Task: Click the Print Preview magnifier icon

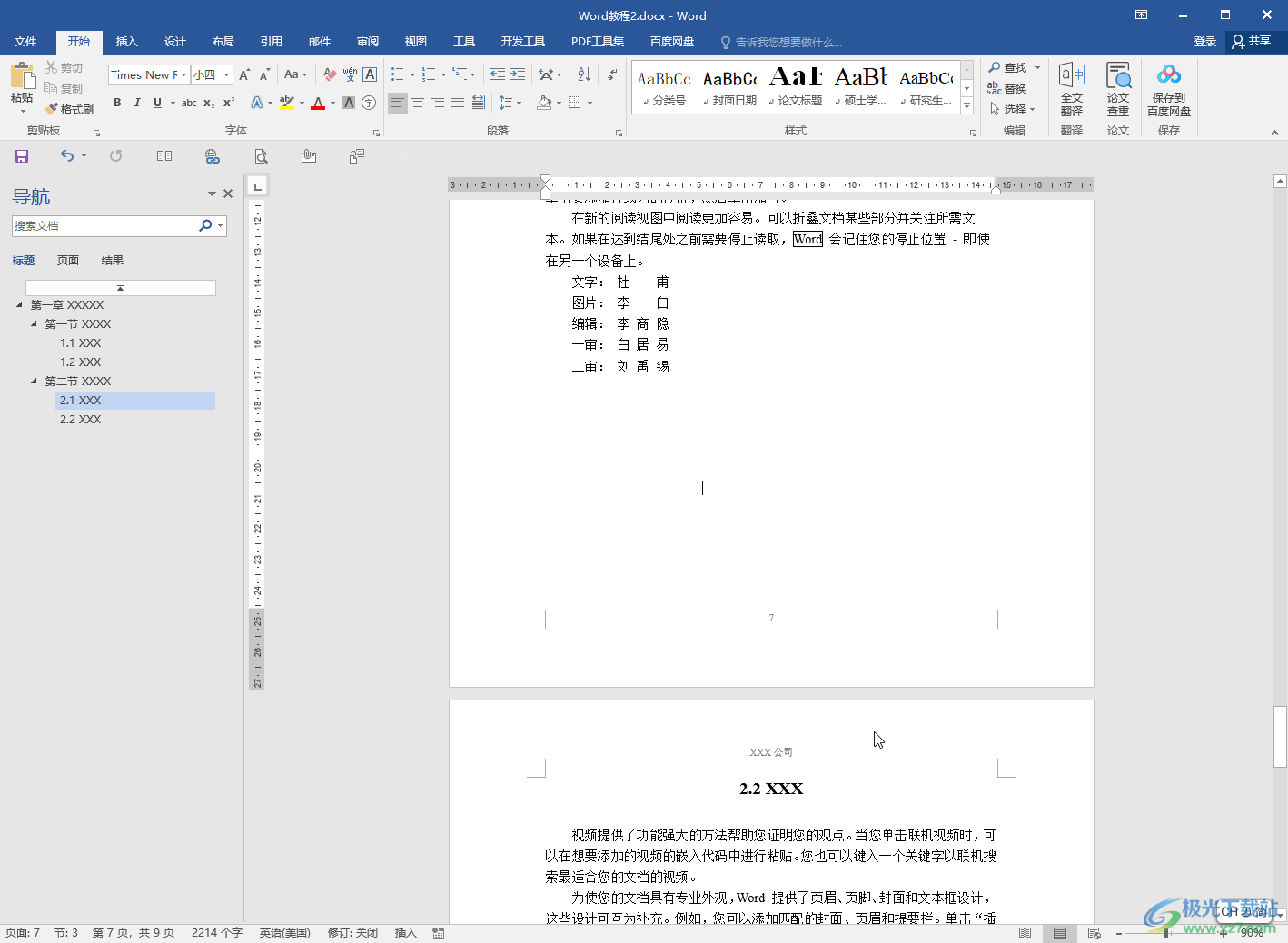Action: pyautogui.click(x=261, y=156)
